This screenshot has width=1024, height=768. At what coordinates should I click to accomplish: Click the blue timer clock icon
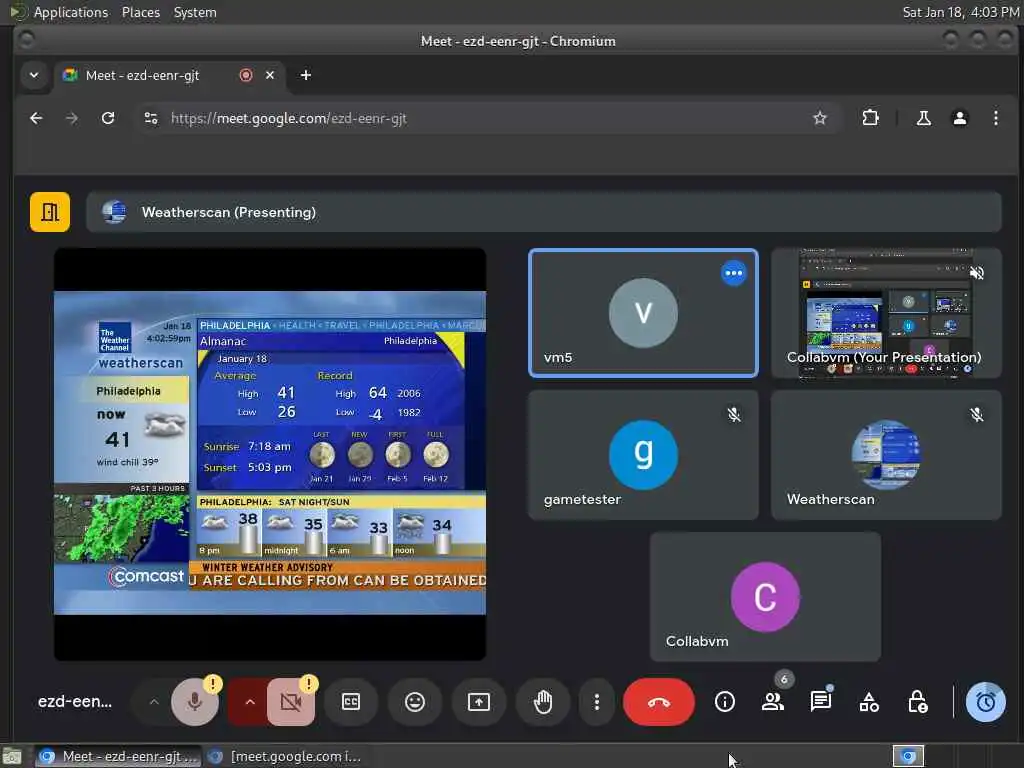pyautogui.click(x=985, y=702)
